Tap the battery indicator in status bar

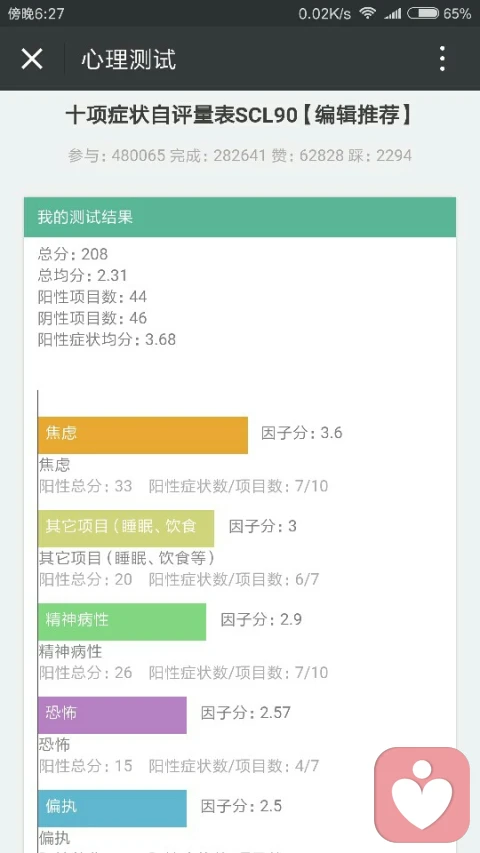423,14
